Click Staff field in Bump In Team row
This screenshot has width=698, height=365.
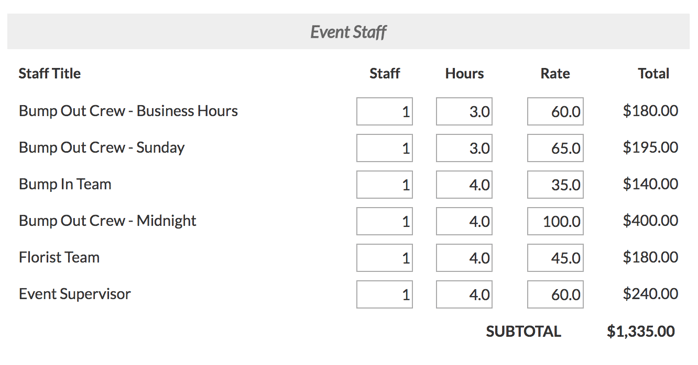pyautogui.click(x=385, y=184)
